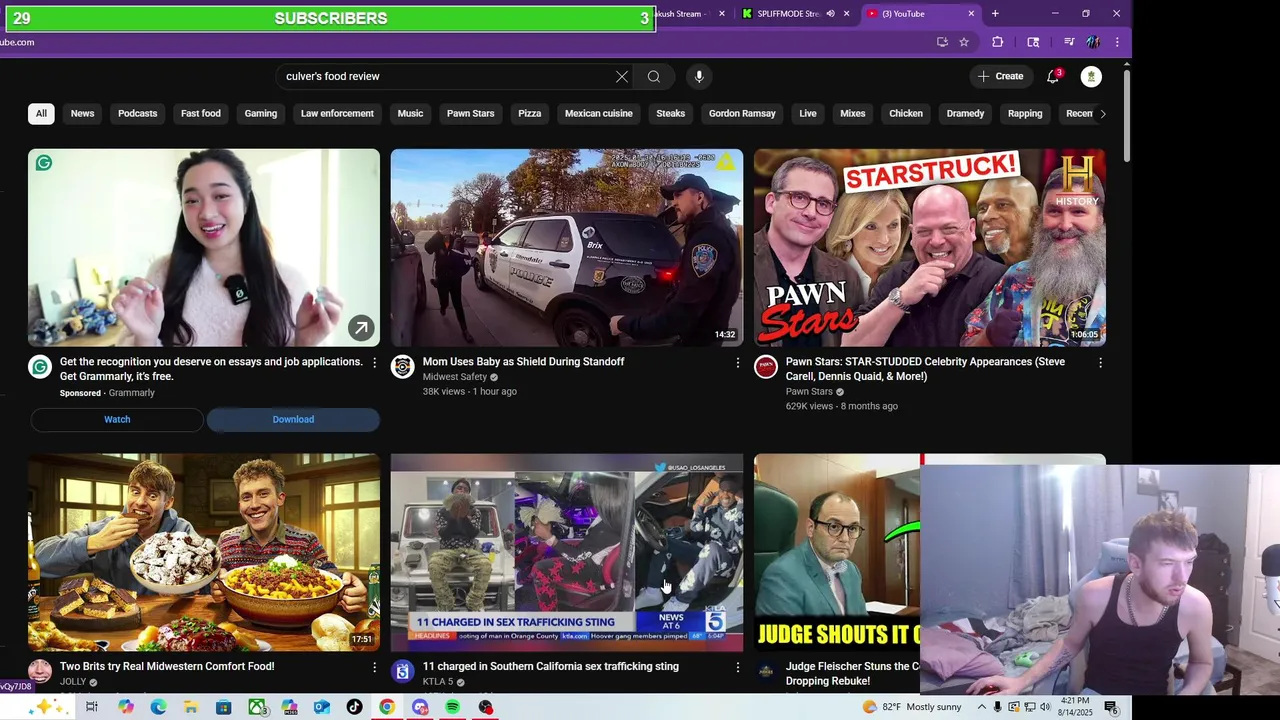The height and width of the screenshot is (720, 1280).
Task: Click the Pawn Stars STARSTRUCK thumbnail
Action: click(x=930, y=248)
